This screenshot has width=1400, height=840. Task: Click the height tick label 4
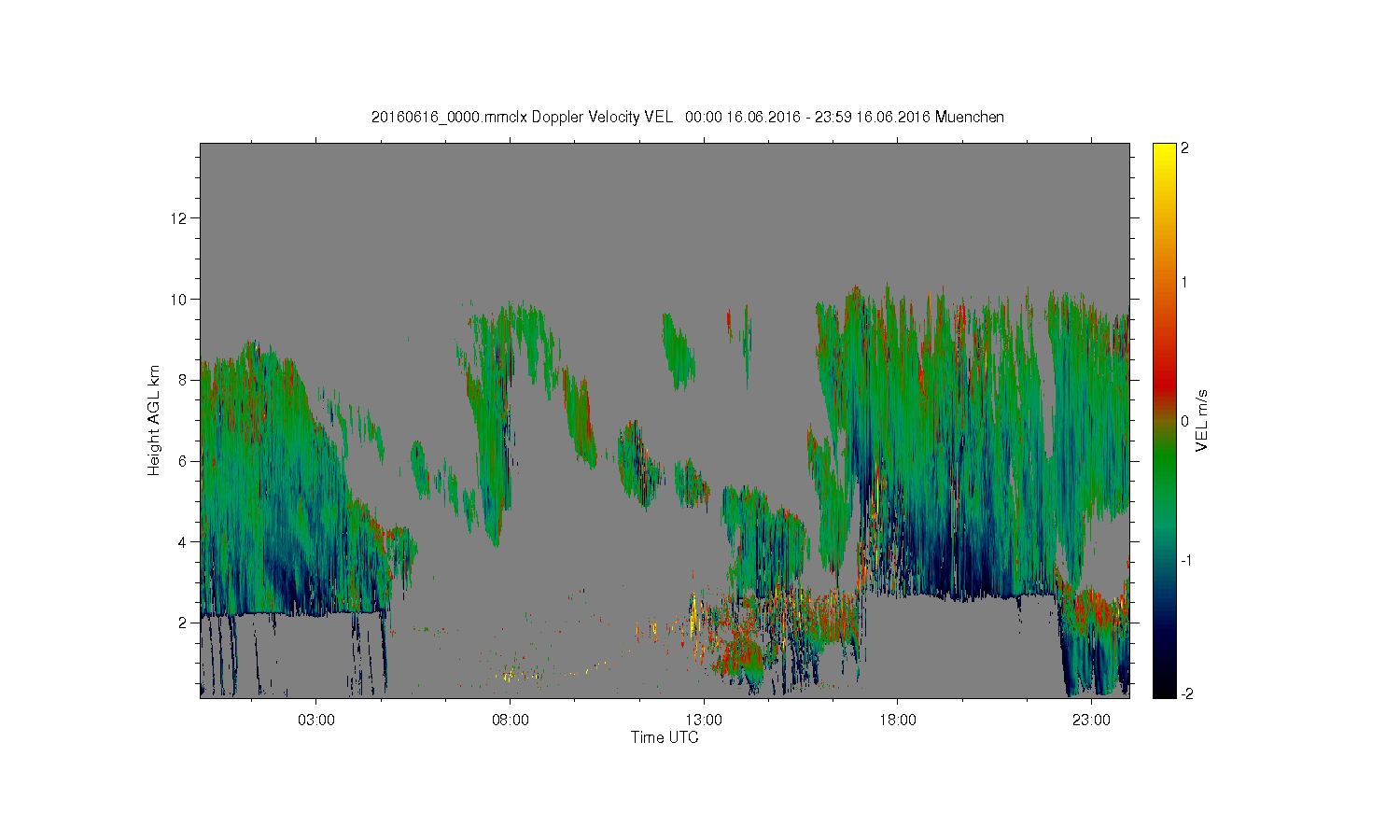(184, 541)
